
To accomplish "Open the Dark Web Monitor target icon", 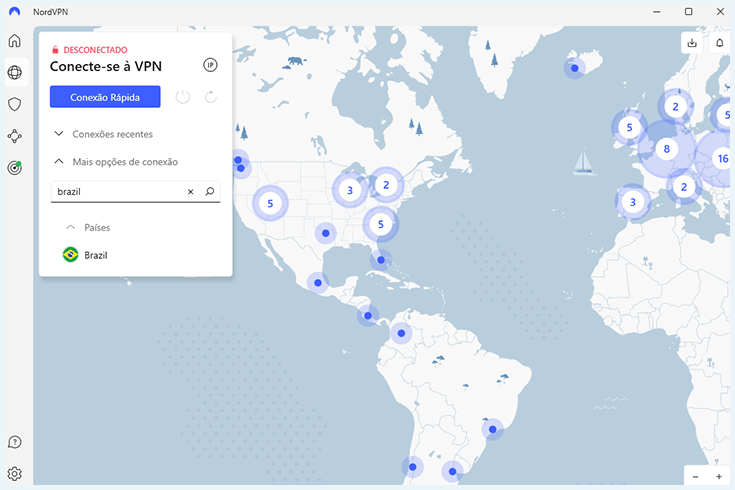I will 15,168.
